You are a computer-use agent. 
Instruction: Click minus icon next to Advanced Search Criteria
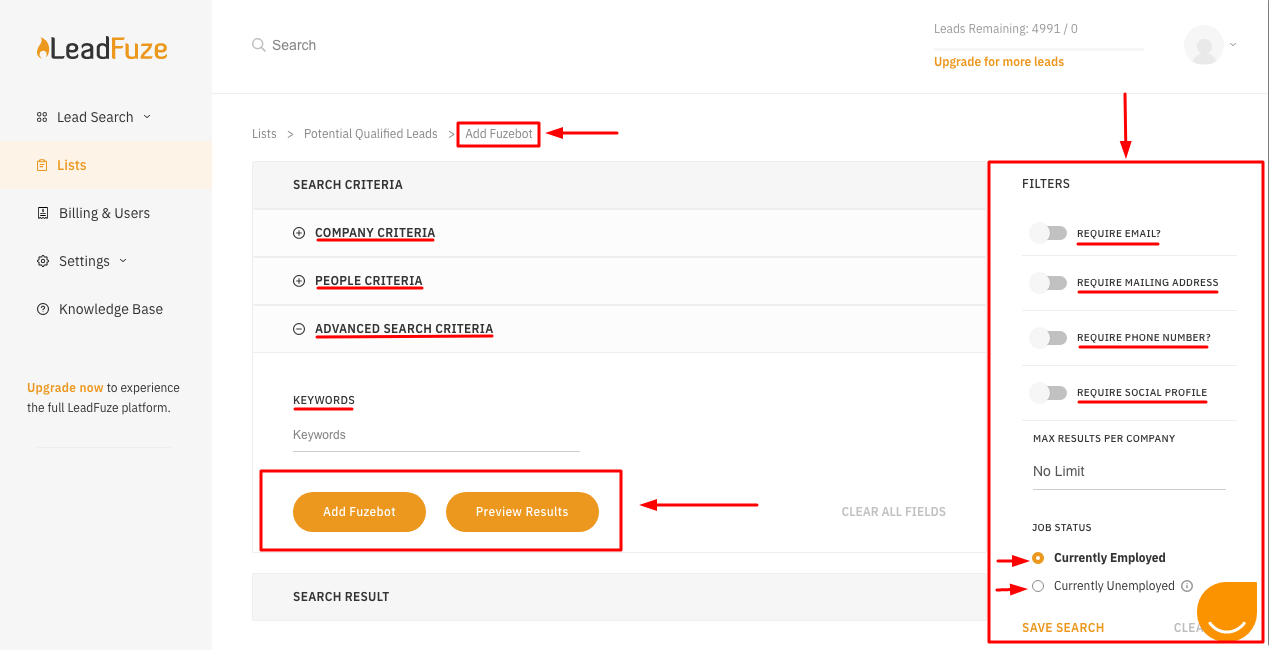299,329
